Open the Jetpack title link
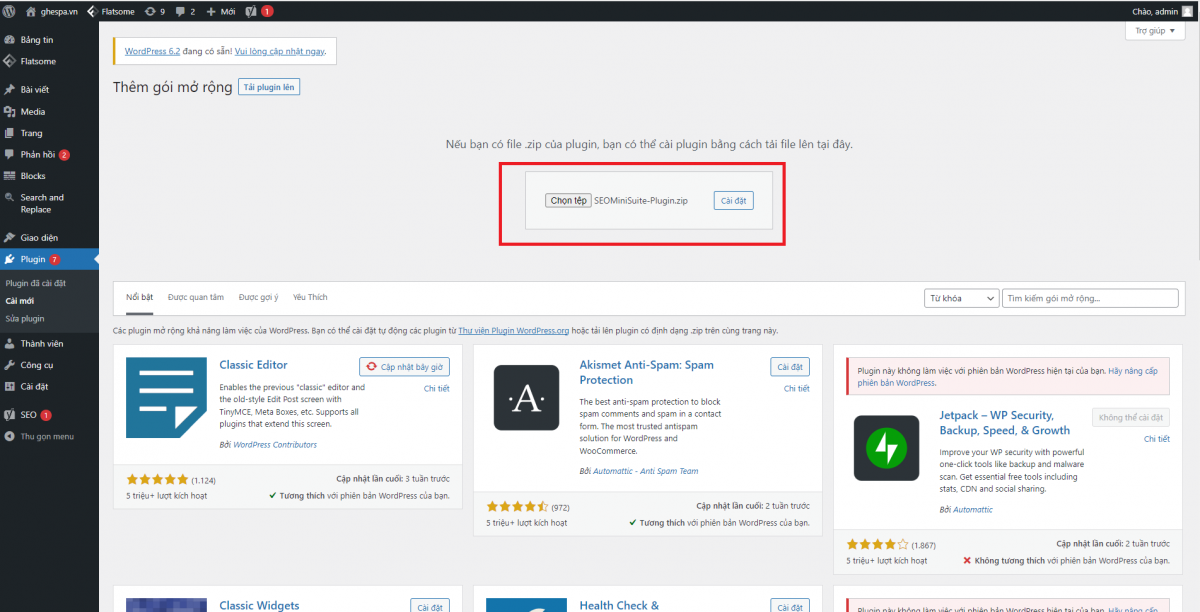Viewport: 1200px width, 612px height. tap(1005, 422)
